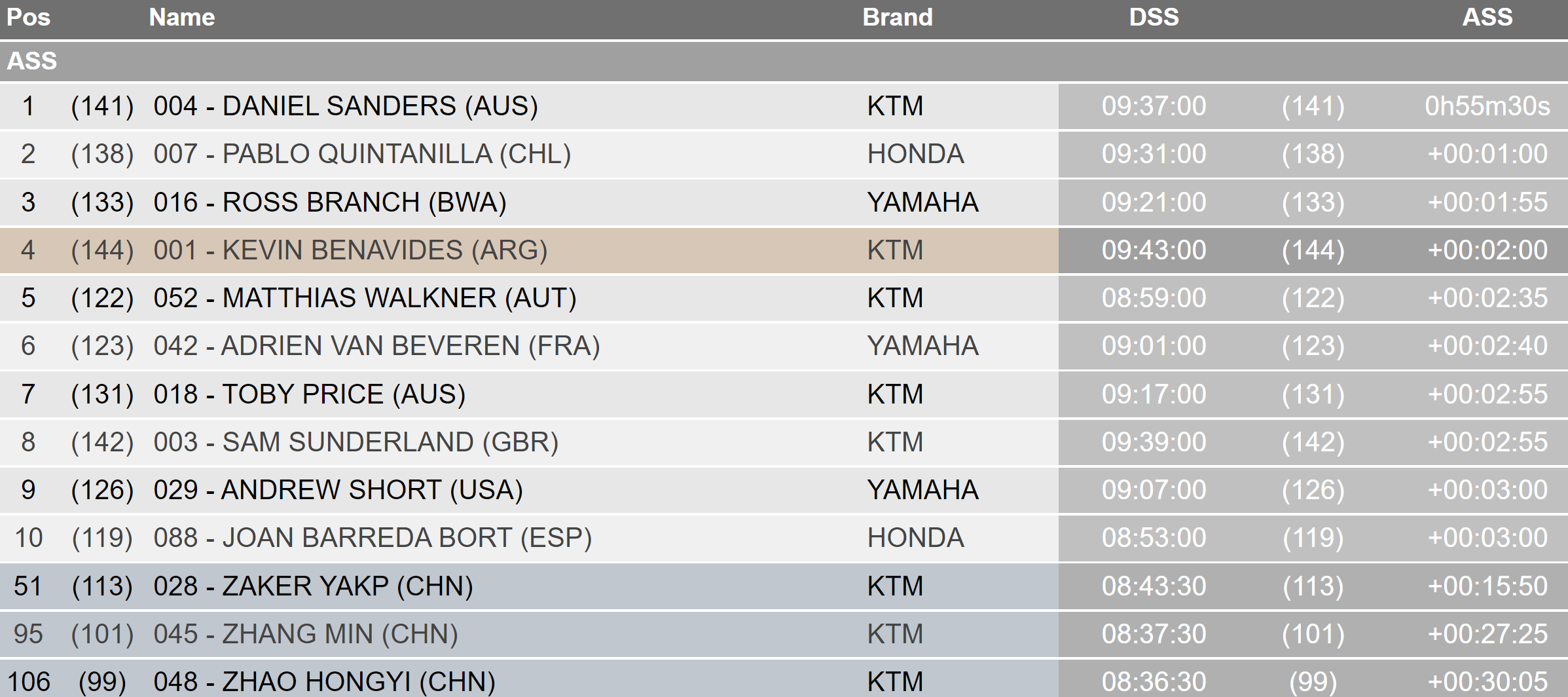1568x697 pixels.
Task: Click Daniel Sanders' 0h55m30s stage time
Action: 1487,106
